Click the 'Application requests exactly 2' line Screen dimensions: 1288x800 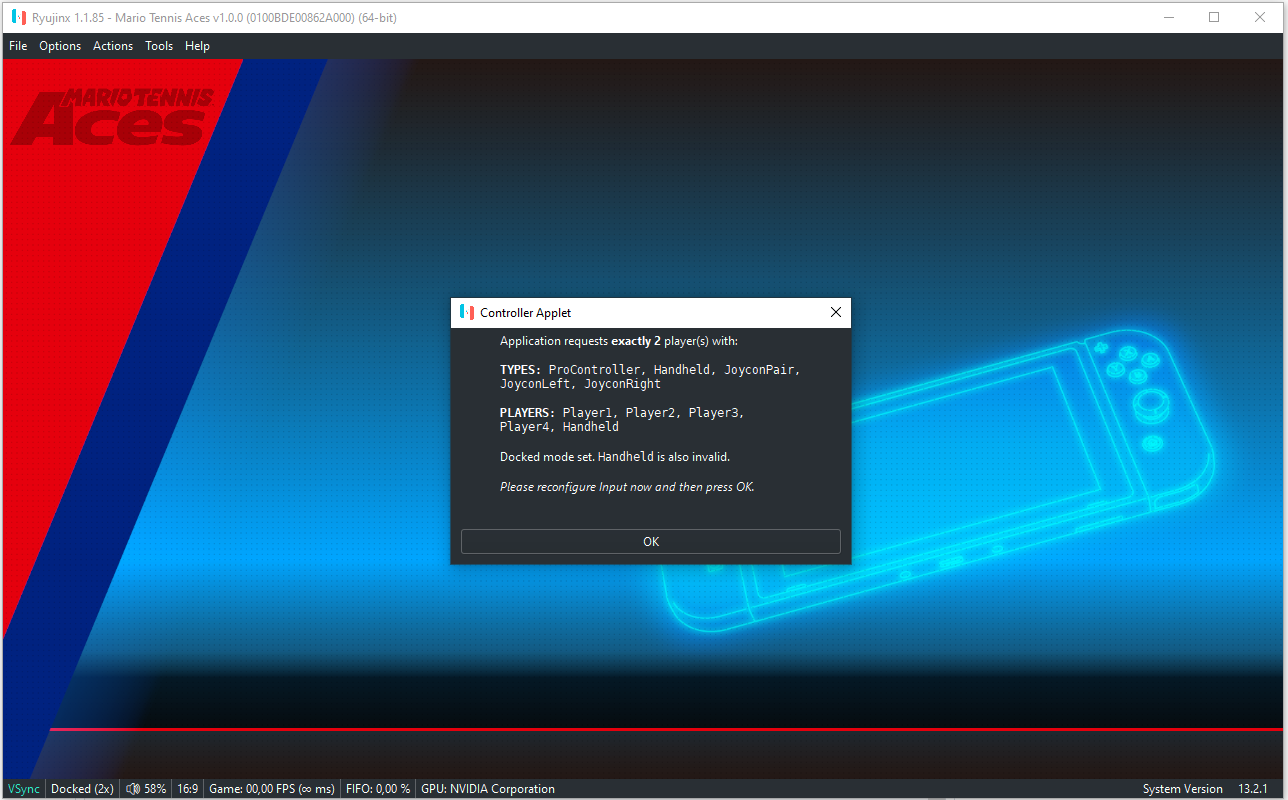(x=619, y=342)
